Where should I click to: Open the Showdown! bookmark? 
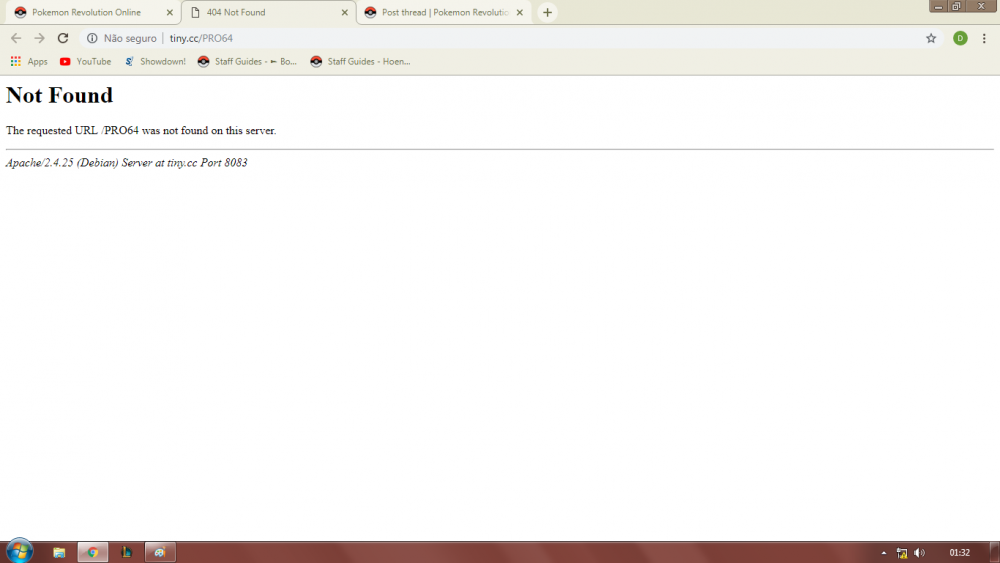tap(155, 61)
